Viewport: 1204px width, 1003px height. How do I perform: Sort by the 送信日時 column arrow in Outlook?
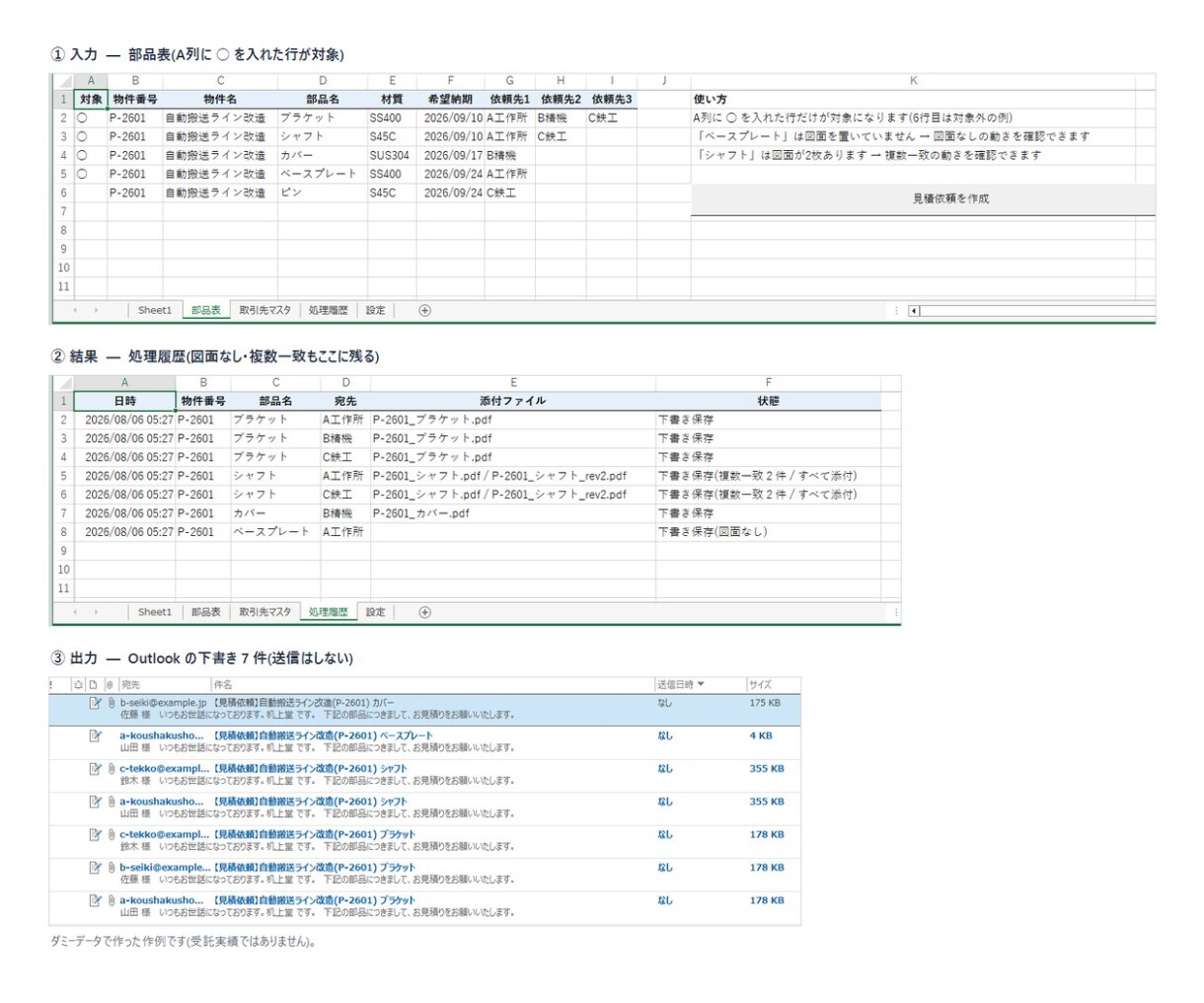click(701, 684)
